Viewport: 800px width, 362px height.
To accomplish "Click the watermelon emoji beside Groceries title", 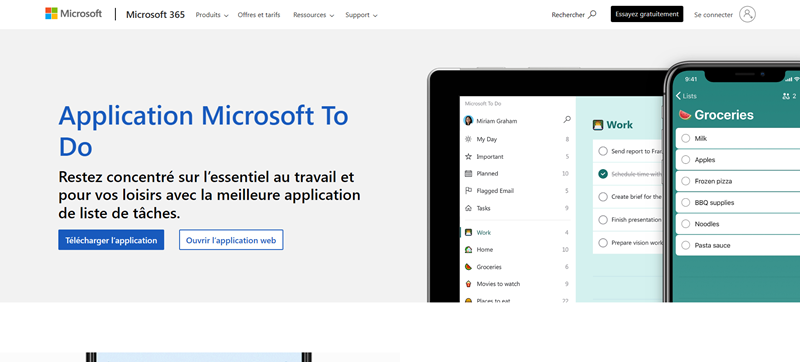I will [685, 115].
